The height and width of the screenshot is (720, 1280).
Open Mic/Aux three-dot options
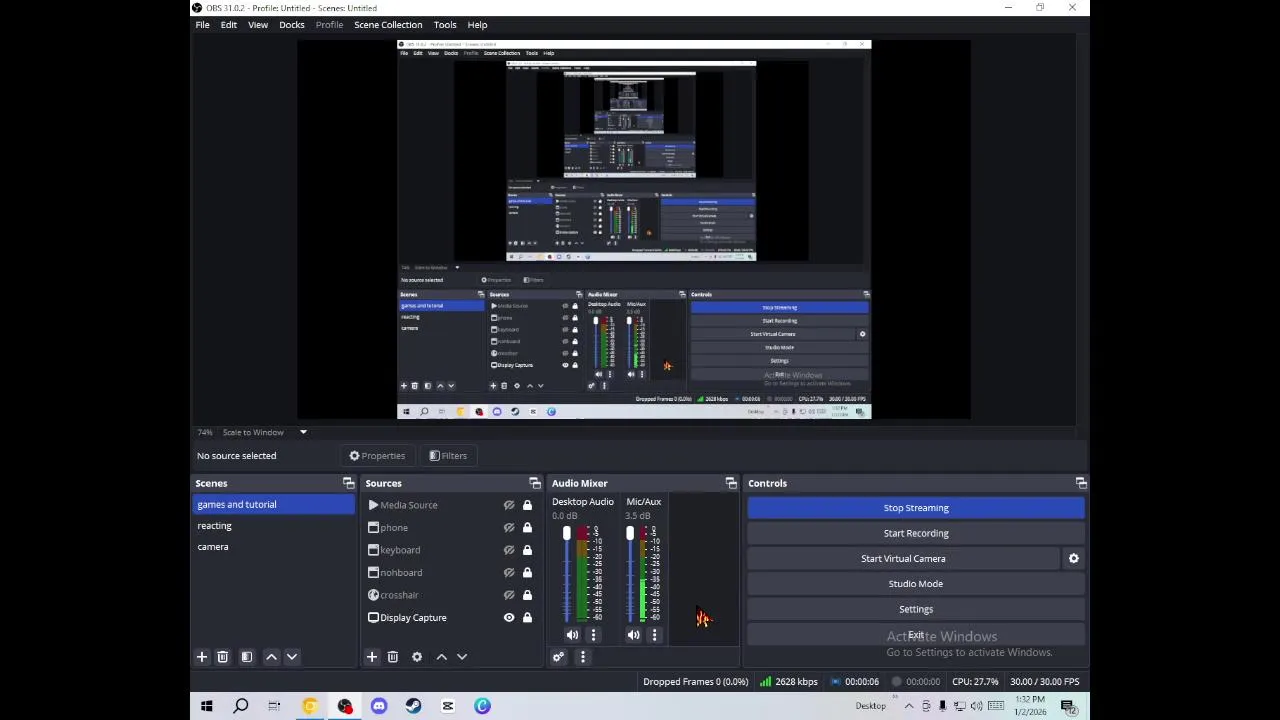654,635
